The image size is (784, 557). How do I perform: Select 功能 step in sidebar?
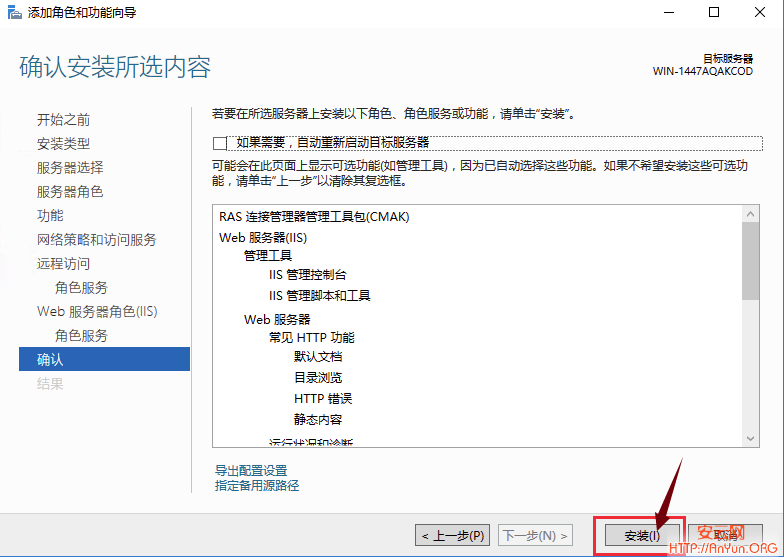pos(50,216)
